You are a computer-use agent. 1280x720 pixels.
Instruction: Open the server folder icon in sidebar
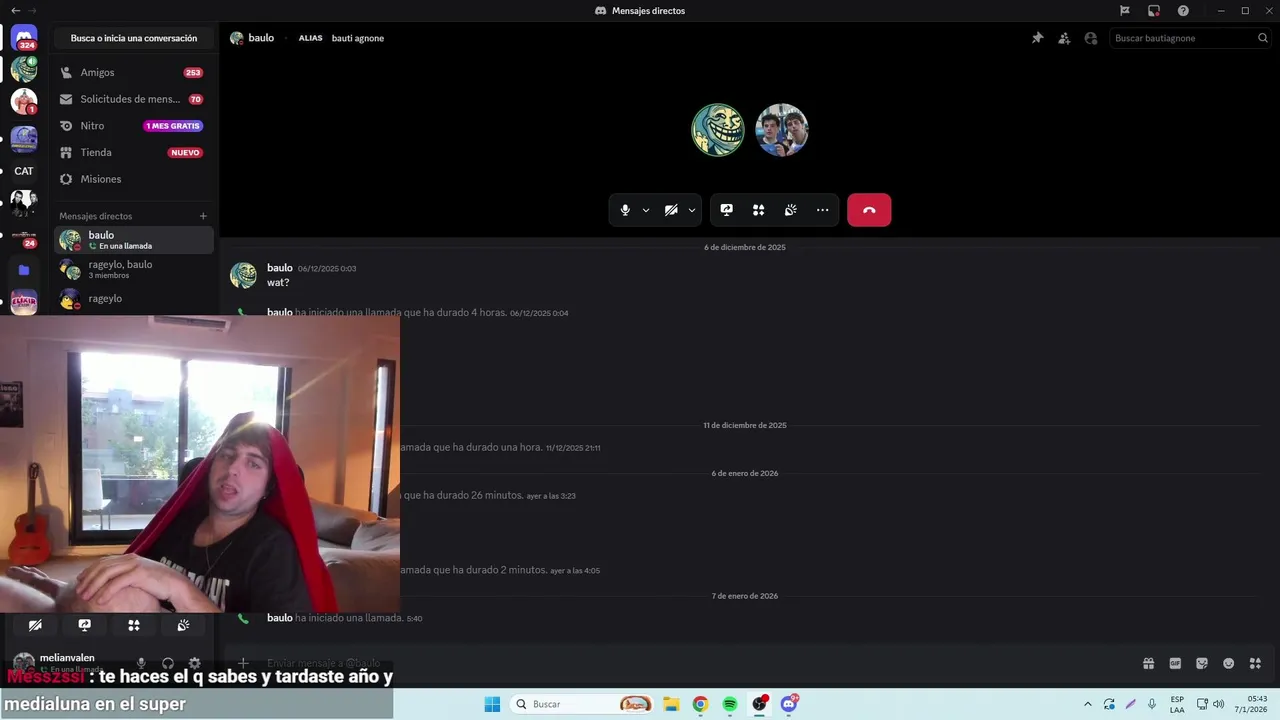(24, 270)
